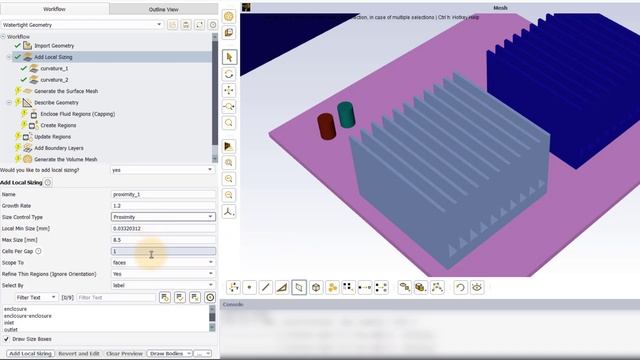The image size is (640, 360).
Task: Select the arrow pointer tool
Action: [x=229, y=57]
